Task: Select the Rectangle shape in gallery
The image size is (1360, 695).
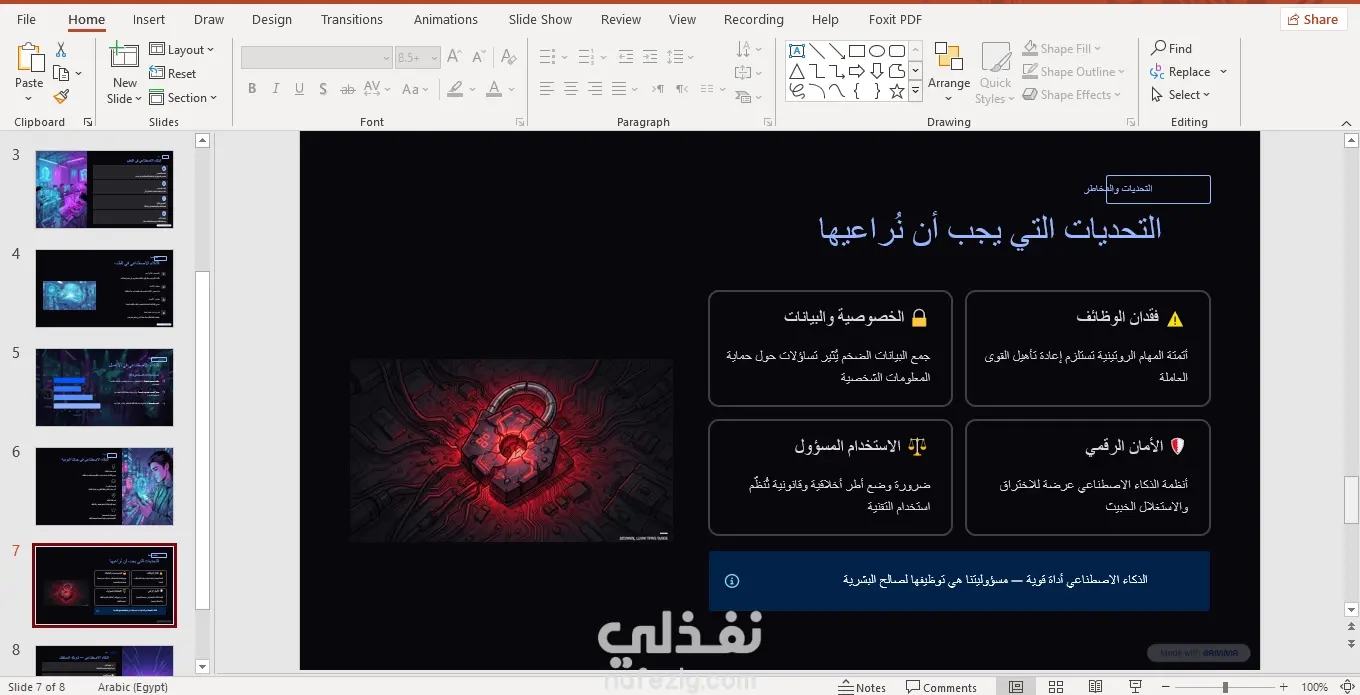Action: pos(857,51)
